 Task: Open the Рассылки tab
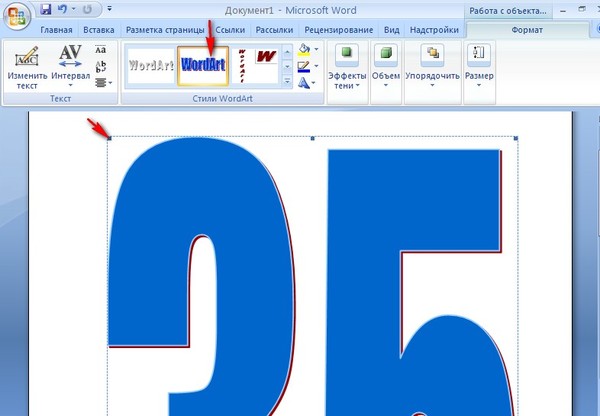274,30
